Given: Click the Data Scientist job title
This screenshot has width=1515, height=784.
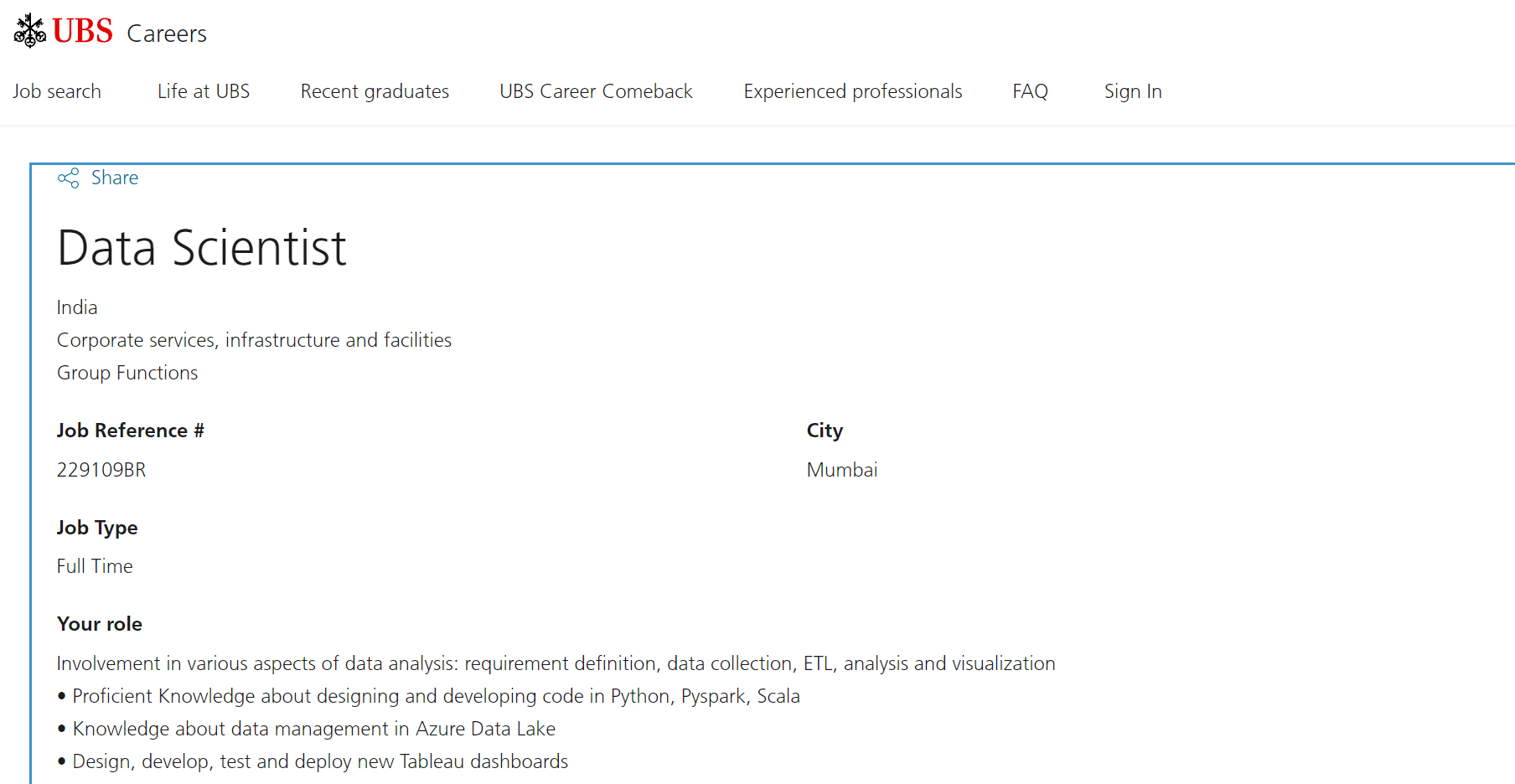Looking at the screenshot, I should (x=202, y=248).
